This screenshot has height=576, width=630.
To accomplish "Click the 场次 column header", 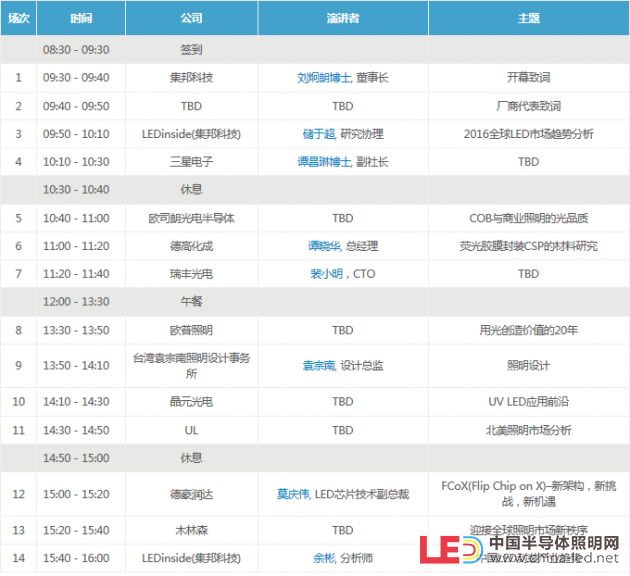I will [18, 18].
